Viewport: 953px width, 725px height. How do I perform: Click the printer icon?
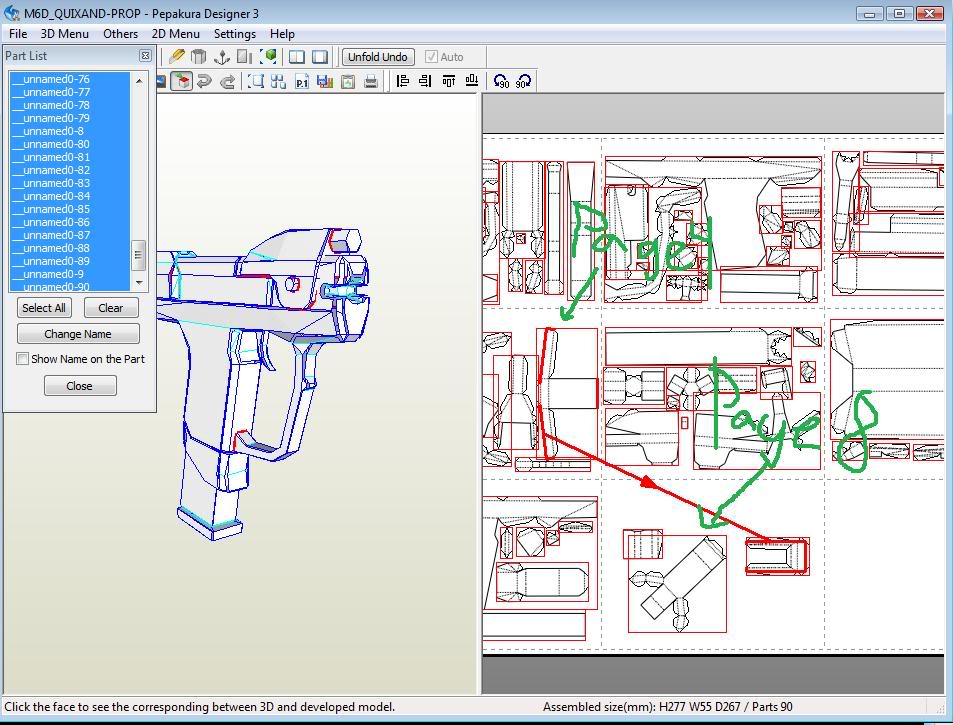click(x=371, y=81)
